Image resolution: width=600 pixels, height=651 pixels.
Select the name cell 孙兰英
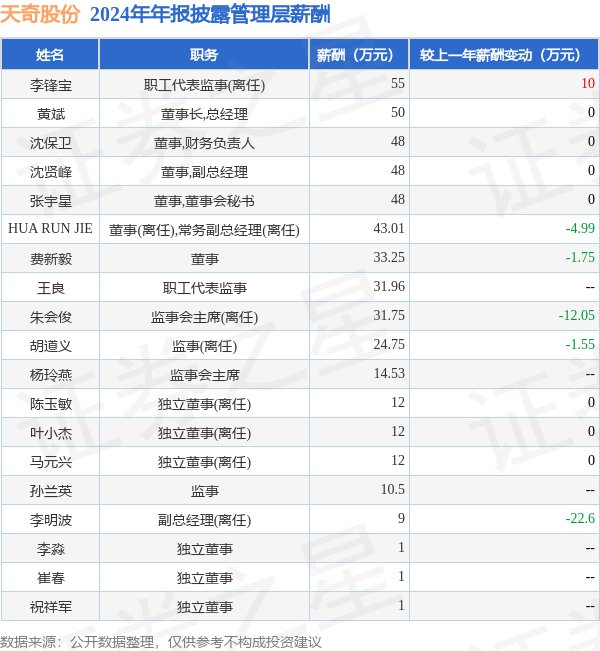pos(51,491)
